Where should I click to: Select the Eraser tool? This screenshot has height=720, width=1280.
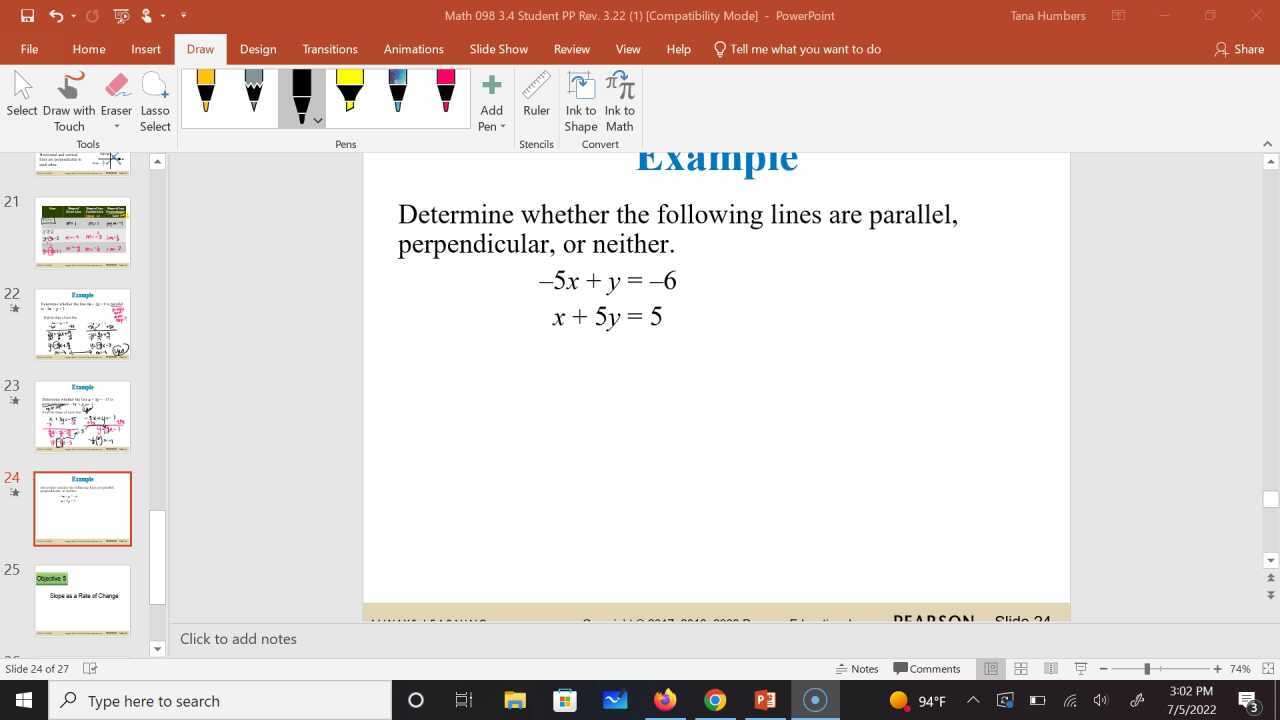click(x=116, y=97)
